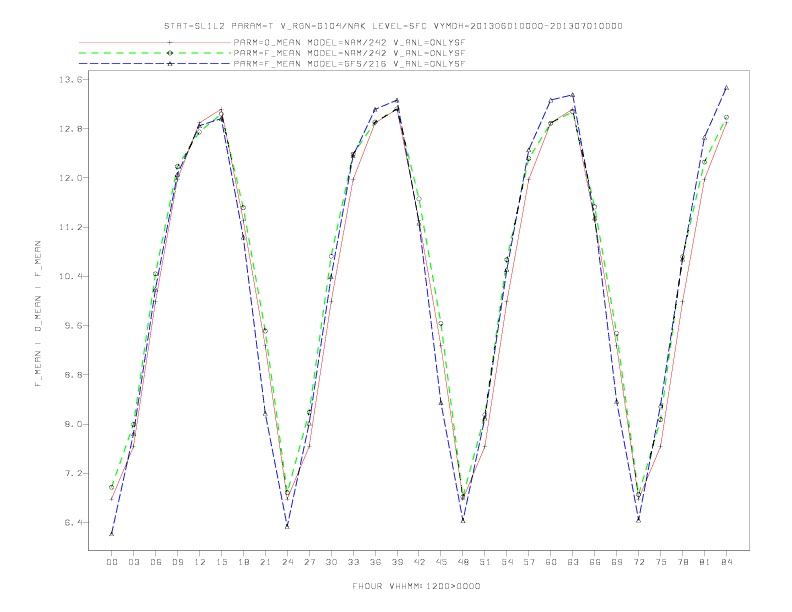The height and width of the screenshot is (612, 792).
Task: Click the x-axis hour label 24
Action: (x=287, y=562)
